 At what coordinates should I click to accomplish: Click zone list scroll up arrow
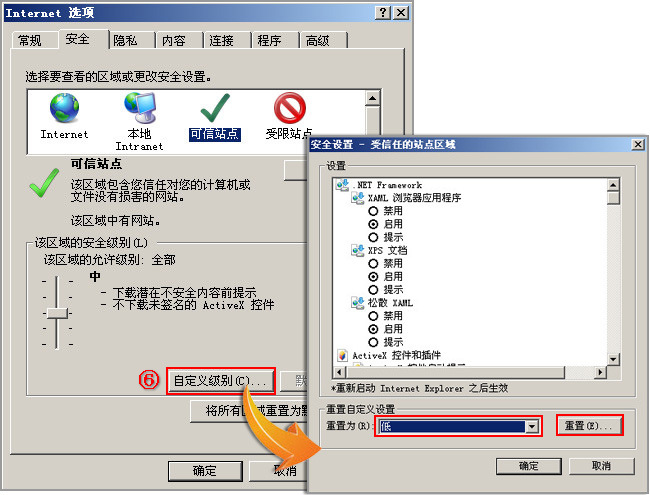click(x=373, y=98)
